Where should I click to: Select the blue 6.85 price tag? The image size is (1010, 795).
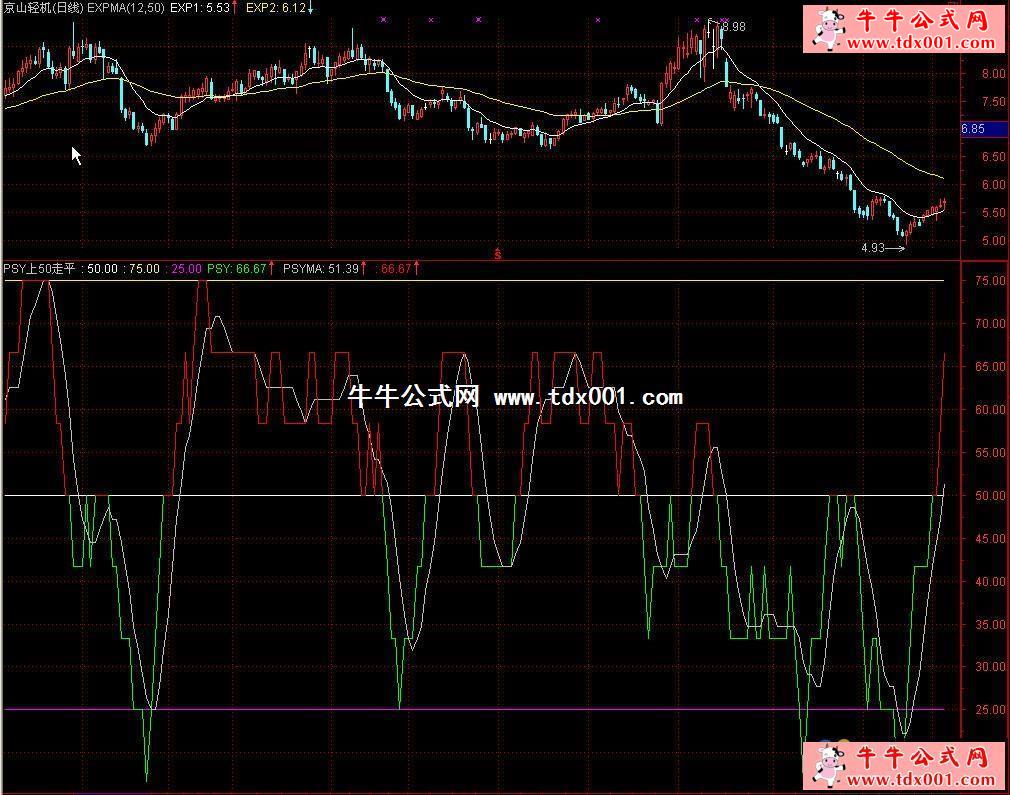(x=973, y=129)
